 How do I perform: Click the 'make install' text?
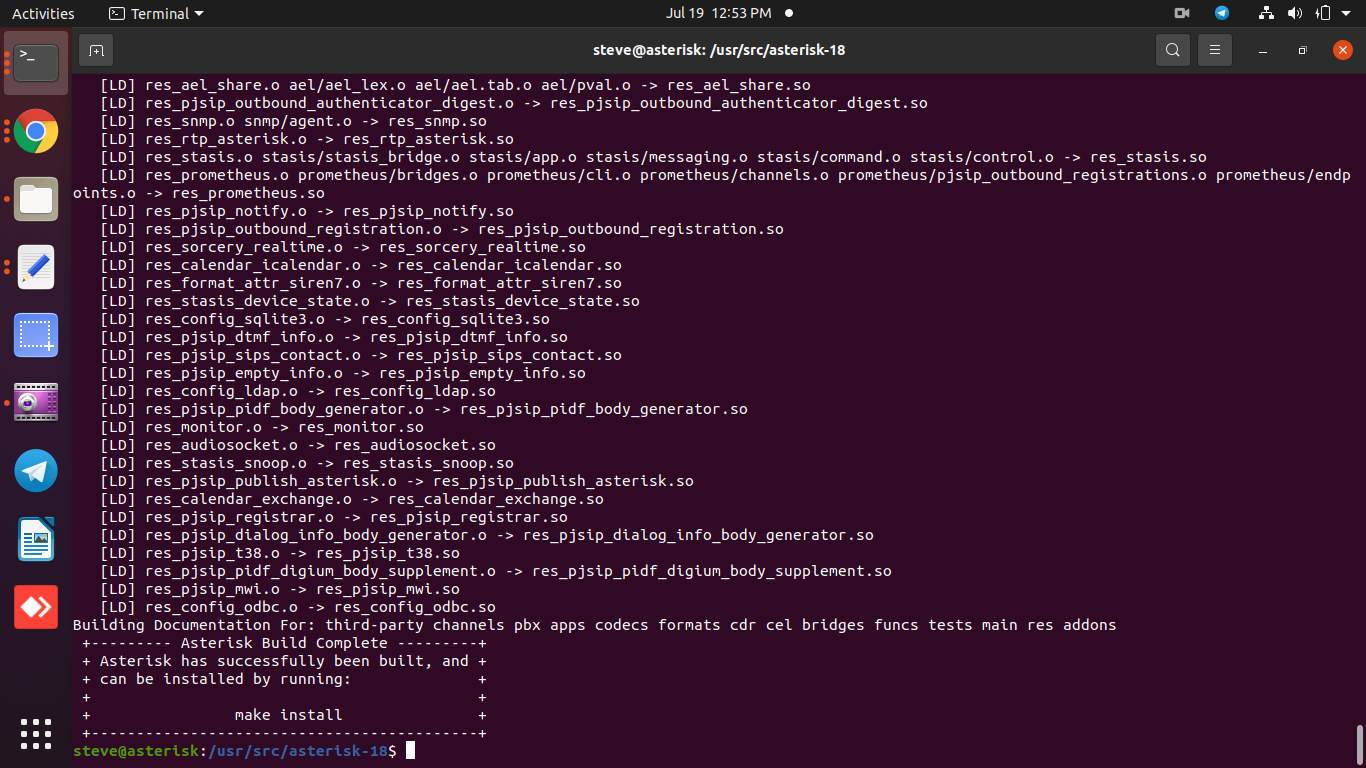pos(288,715)
